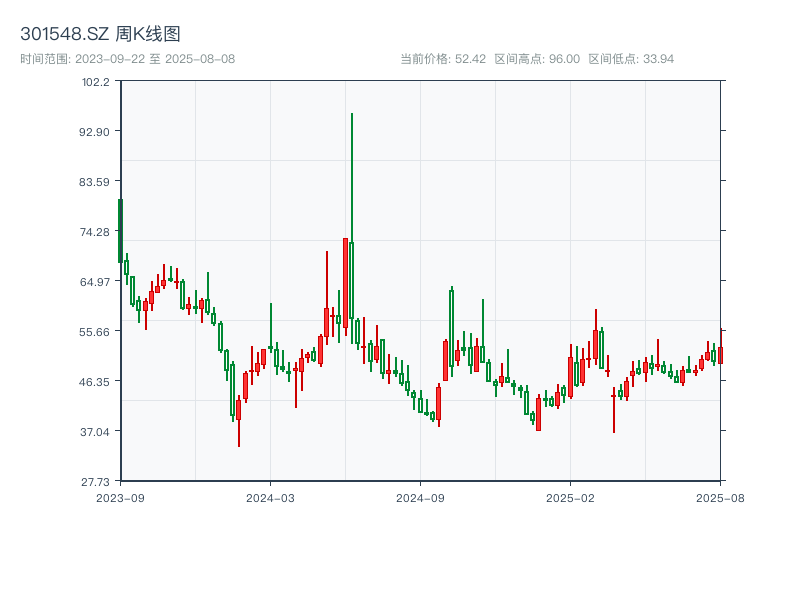
Task: Click the x-axis label 2024-03
Action: click(270, 498)
